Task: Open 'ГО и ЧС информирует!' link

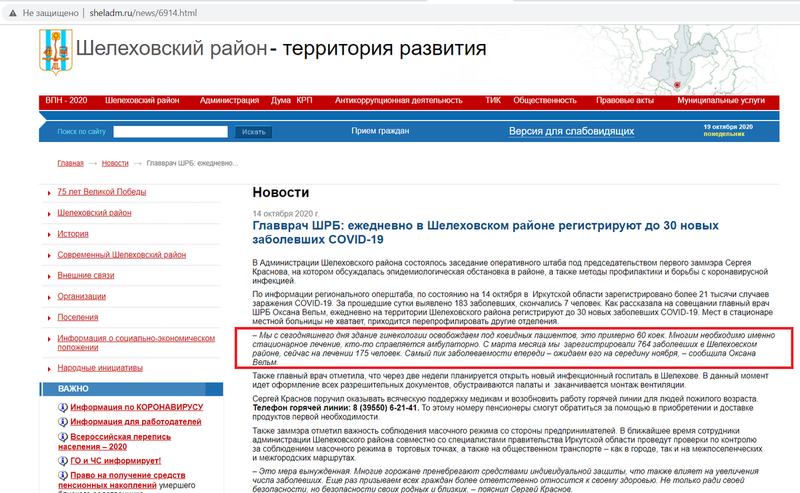Action: pos(115,461)
